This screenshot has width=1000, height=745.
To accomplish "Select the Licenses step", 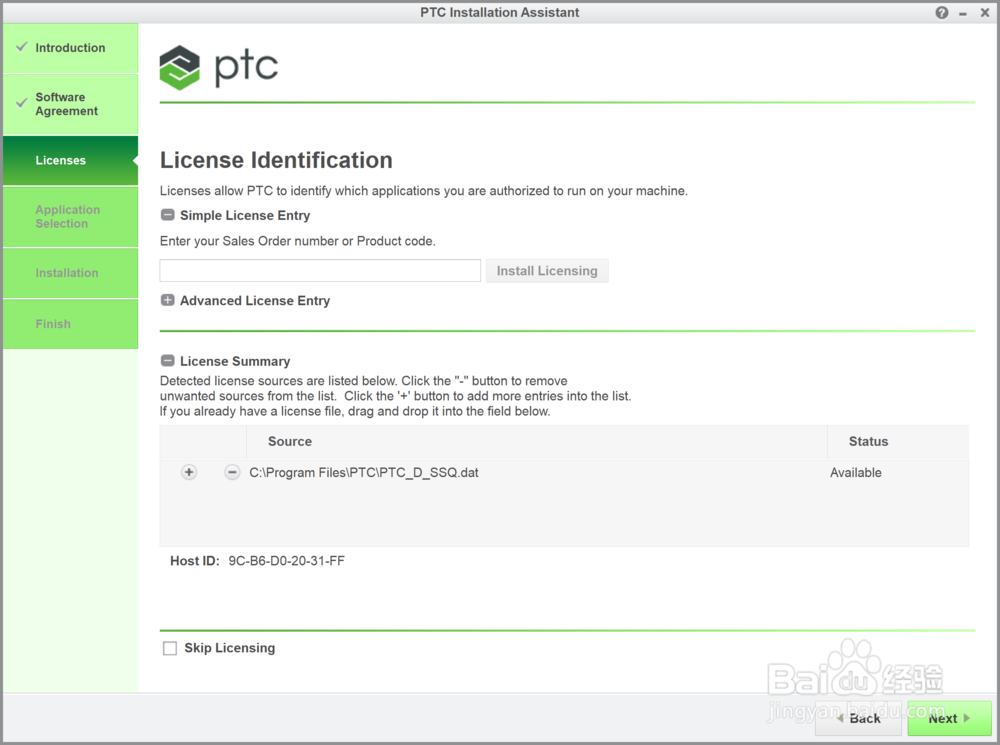I will (x=70, y=160).
